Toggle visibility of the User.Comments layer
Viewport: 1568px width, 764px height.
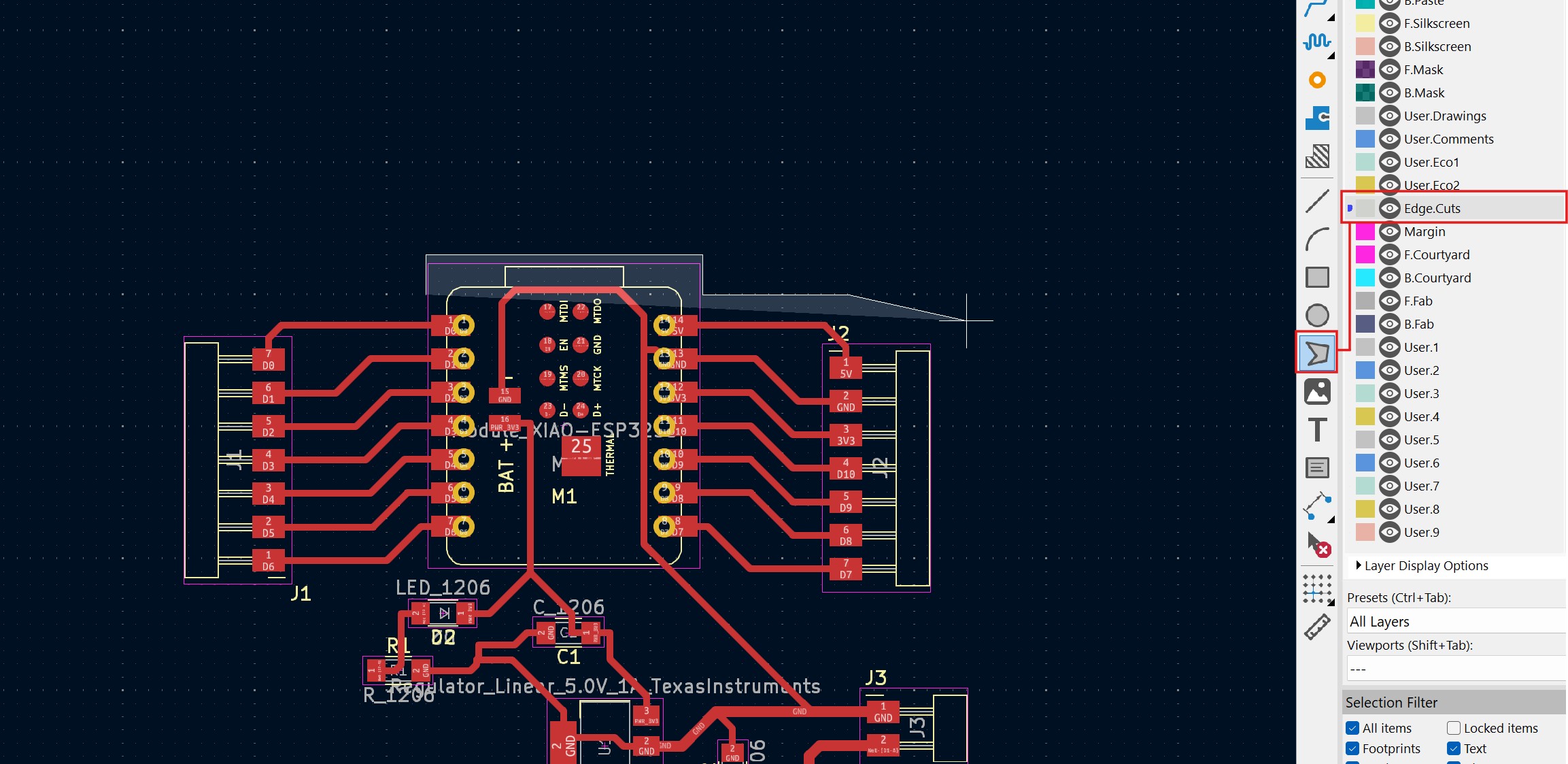tap(1389, 139)
